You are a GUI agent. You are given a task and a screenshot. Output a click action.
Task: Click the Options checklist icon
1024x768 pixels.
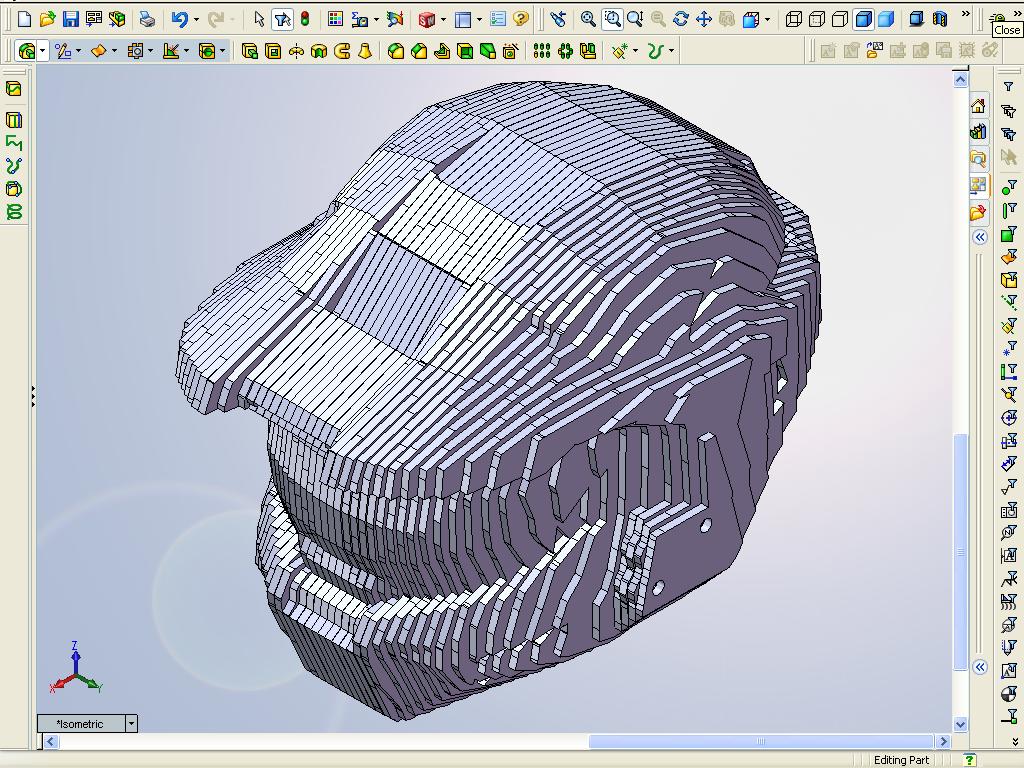(x=498, y=19)
